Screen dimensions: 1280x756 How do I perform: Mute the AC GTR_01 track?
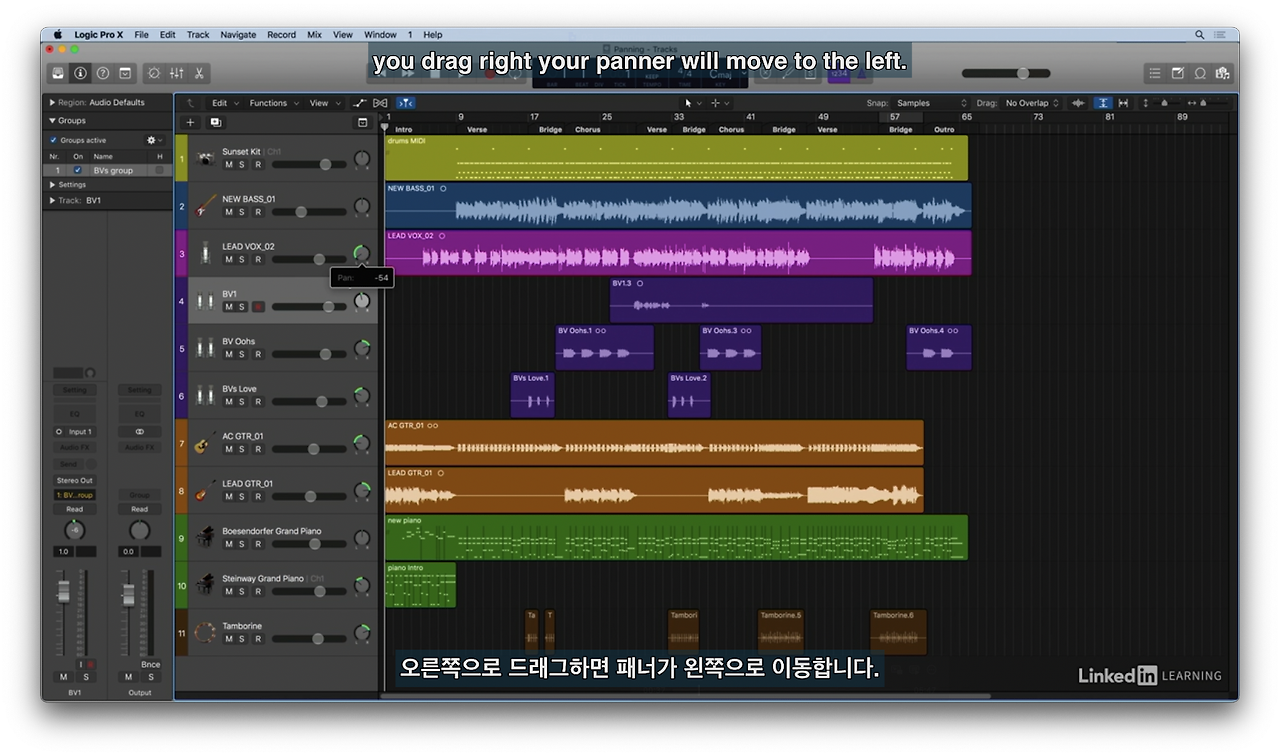(x=228, y=449)
